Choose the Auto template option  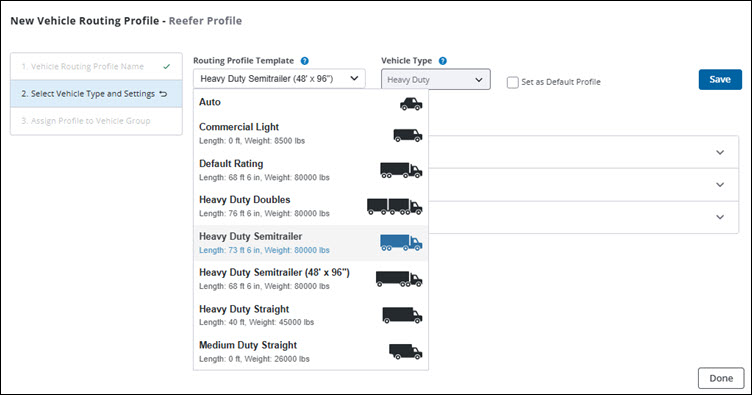click(x=311, y=103)
